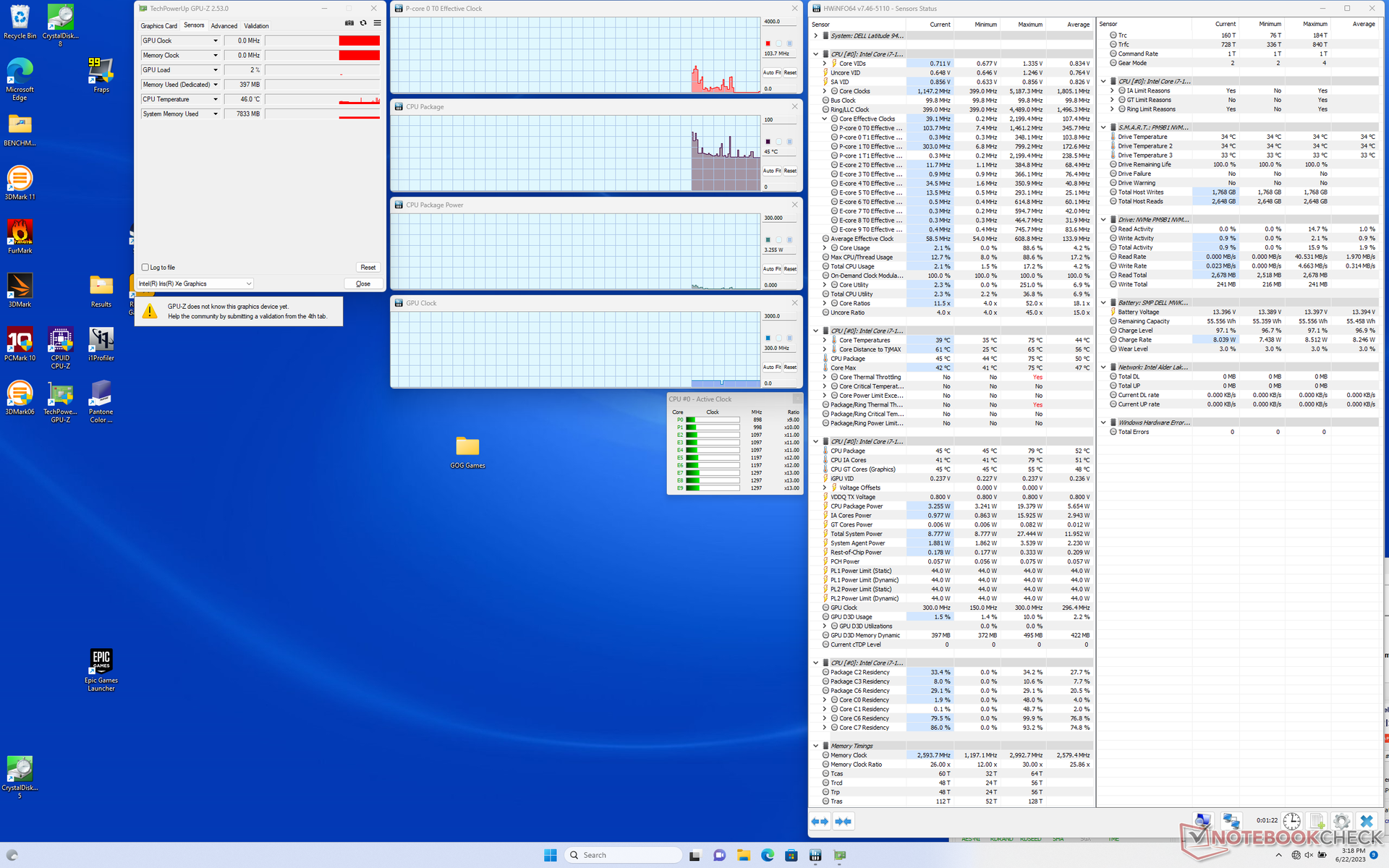
Task: Open HWiNFO settings gear icon
Action: click(1341, 822)
